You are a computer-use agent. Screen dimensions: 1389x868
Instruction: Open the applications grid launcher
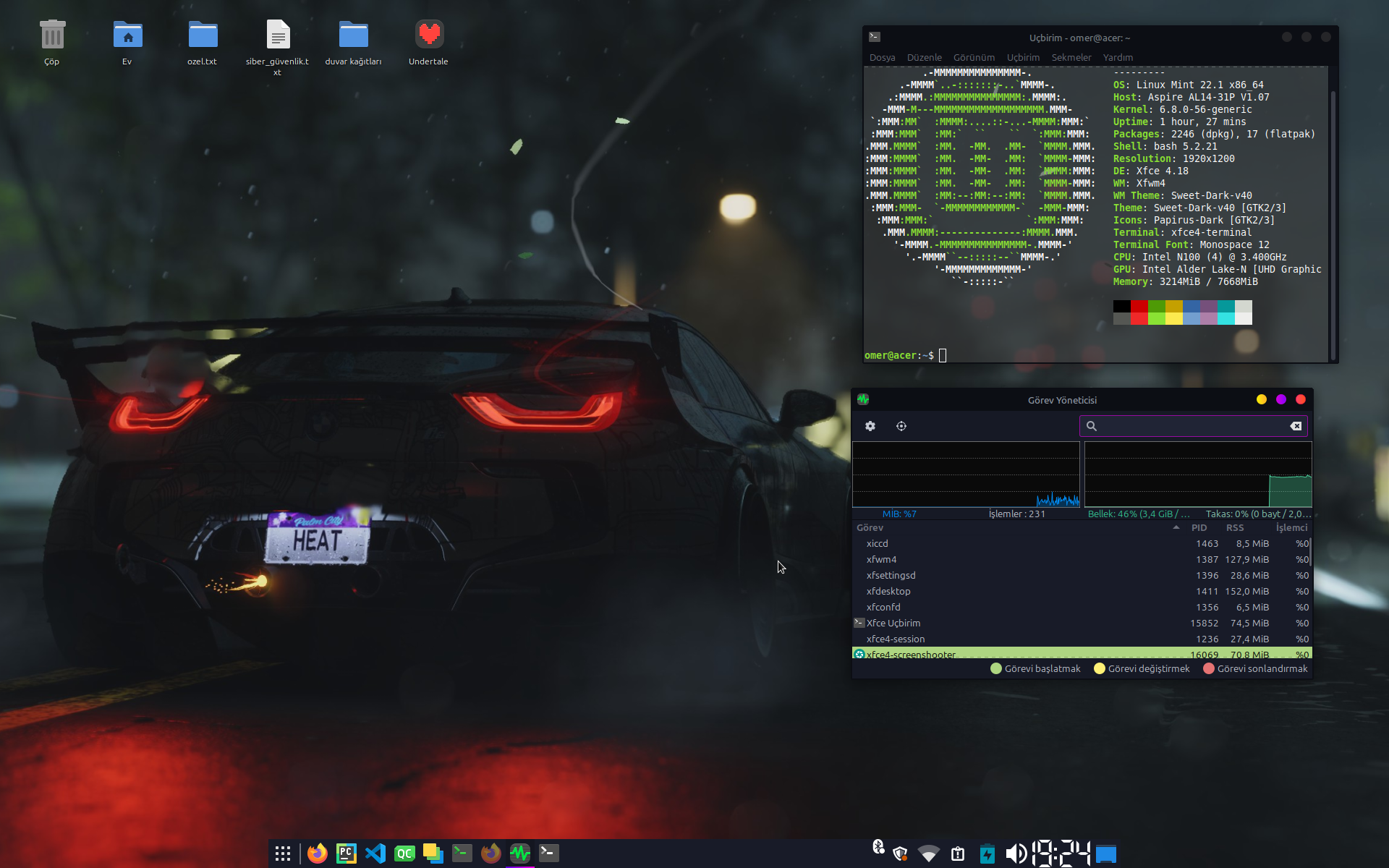pyautogui.click(x=283, y=854)
